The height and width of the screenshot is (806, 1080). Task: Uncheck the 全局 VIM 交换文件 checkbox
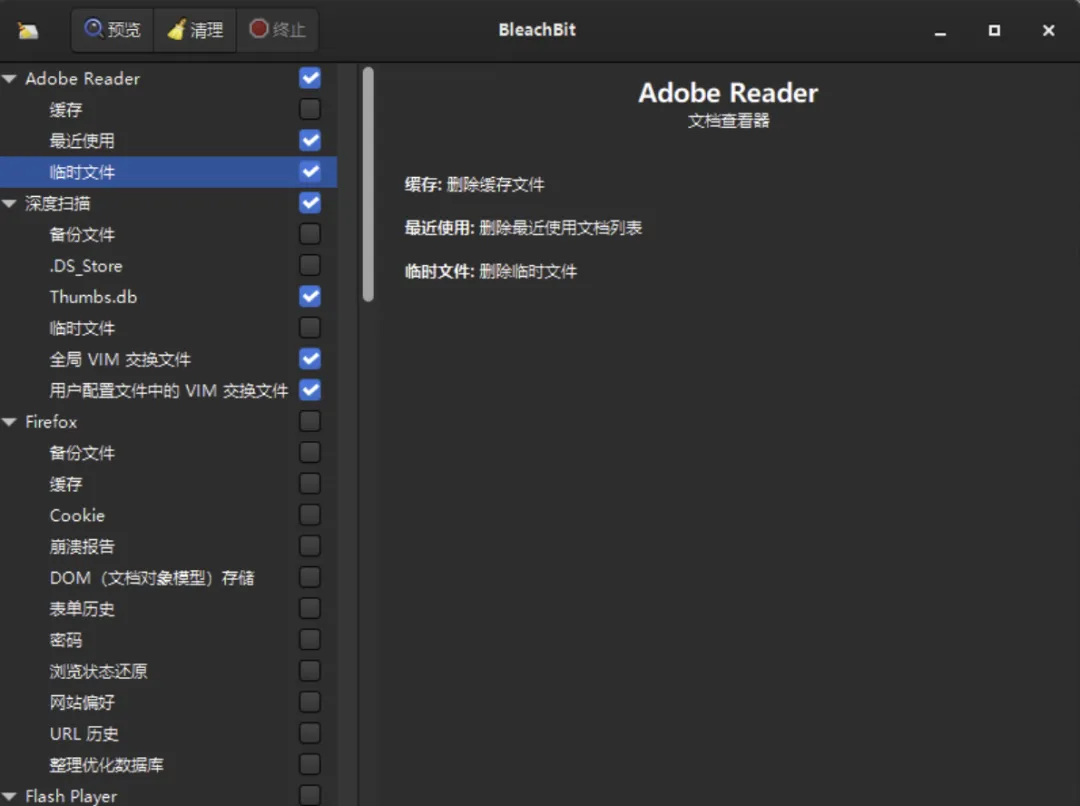[310, 359]
